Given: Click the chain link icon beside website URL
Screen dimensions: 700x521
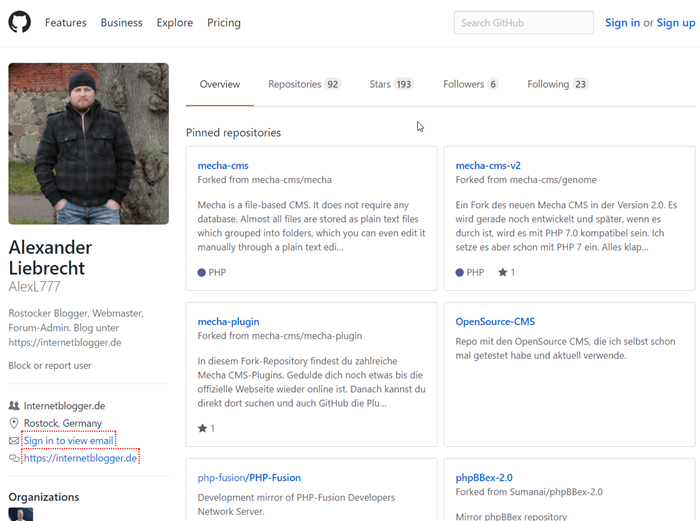Looking at the screenshot, I should 14,458.
